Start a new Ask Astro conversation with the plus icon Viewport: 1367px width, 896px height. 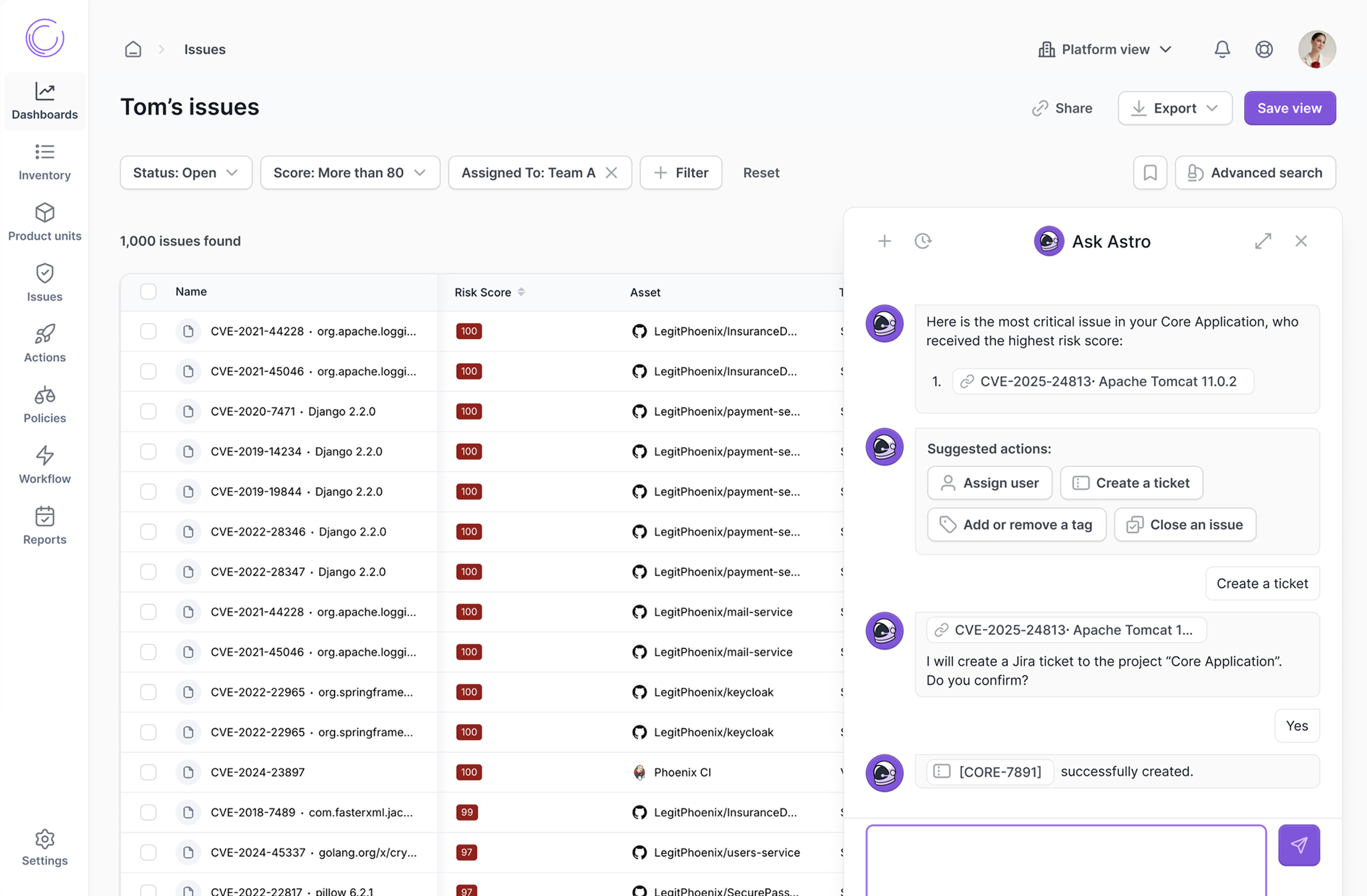[x=885, y=241]
